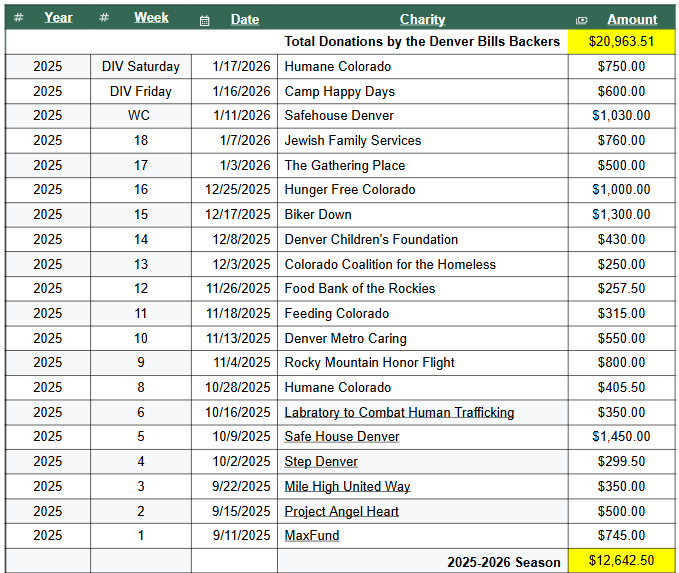Select the amount cell $745.00
679x573 pixels.
621,536
